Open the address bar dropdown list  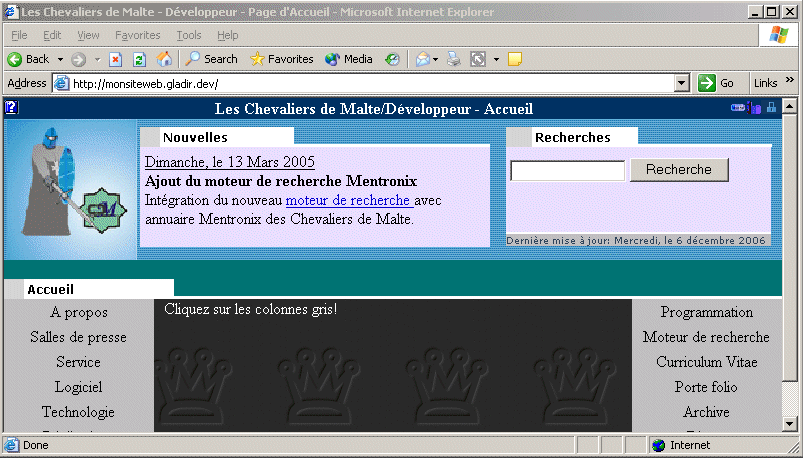point(682,83)
